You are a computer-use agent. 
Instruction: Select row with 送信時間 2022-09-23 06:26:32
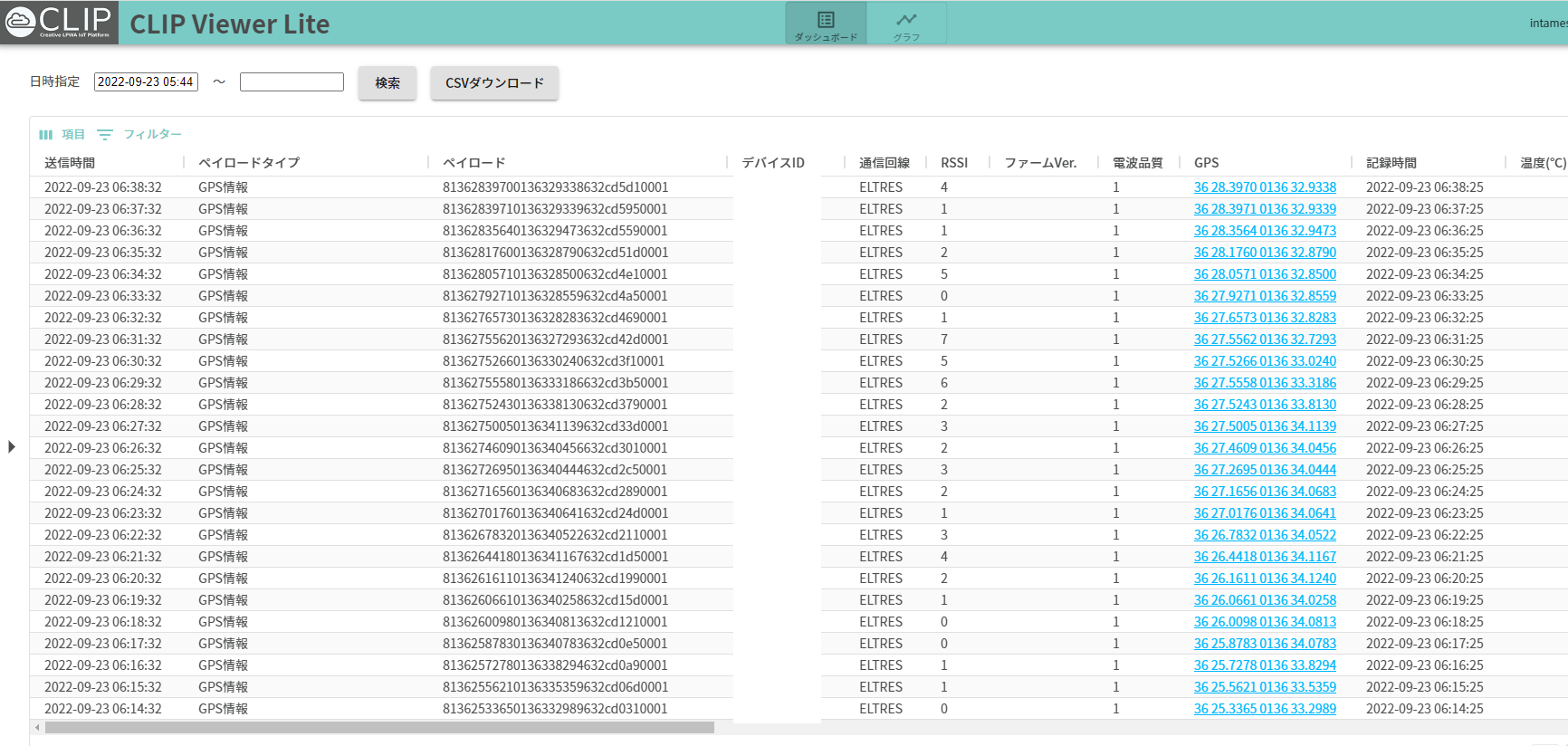pos(103,448)
